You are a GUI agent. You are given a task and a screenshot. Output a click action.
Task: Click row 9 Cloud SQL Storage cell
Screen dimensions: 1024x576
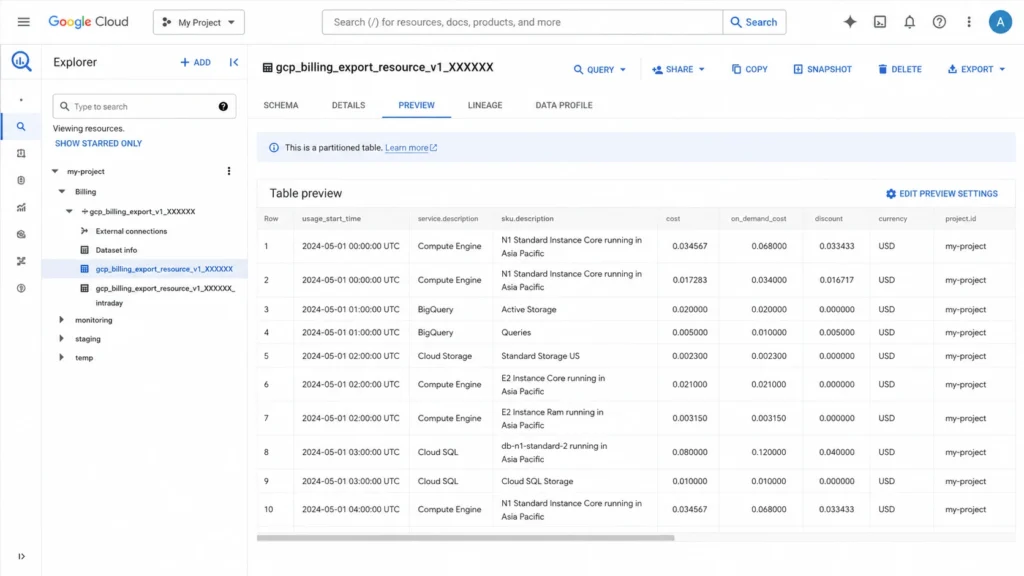(537, 481)
